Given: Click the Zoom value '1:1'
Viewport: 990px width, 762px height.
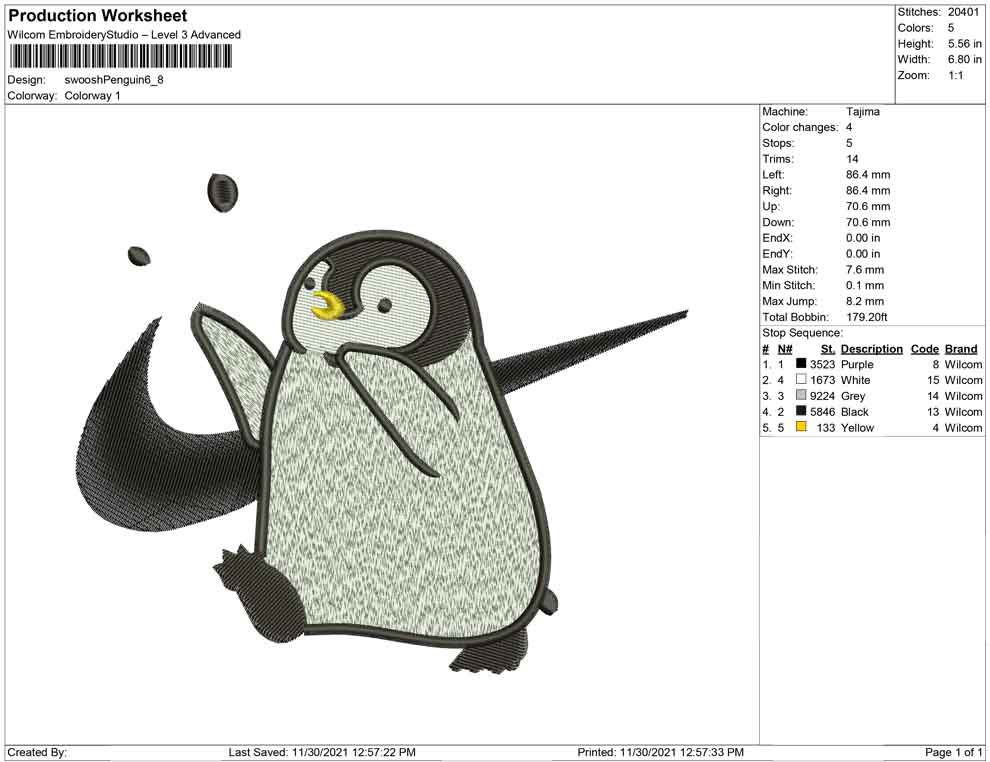Looking at the screenshot, I should (x=956, y=75).
